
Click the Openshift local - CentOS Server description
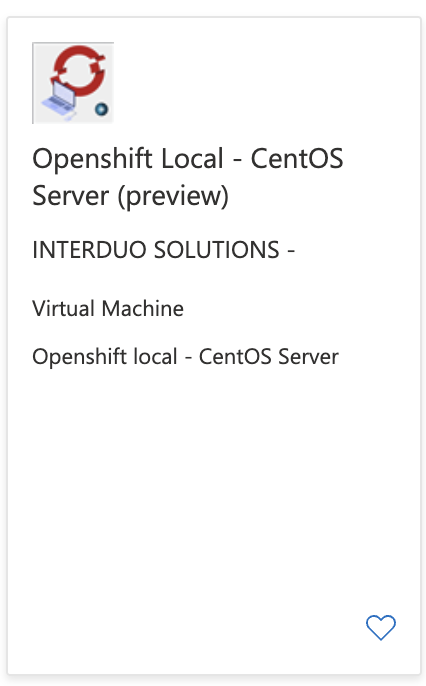tap(185, 357)
